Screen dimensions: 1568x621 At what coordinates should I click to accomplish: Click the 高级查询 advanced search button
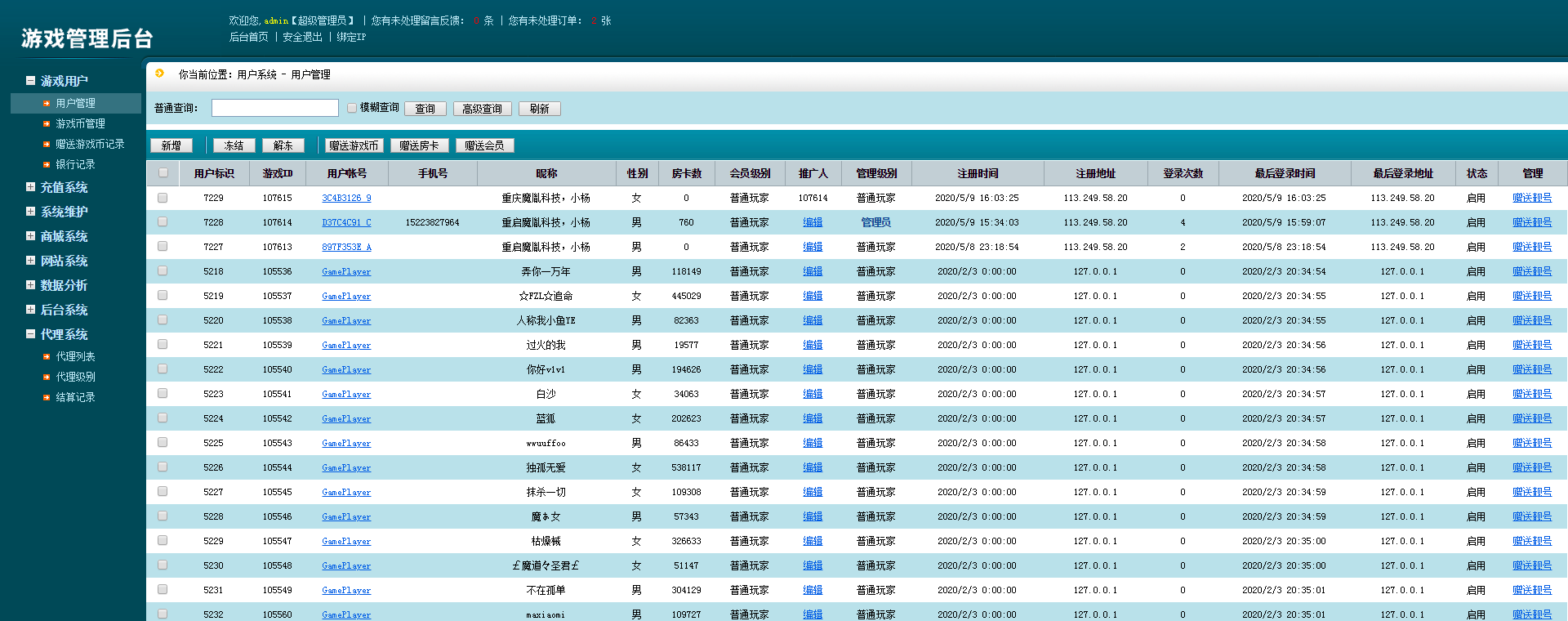pos(482,109)
